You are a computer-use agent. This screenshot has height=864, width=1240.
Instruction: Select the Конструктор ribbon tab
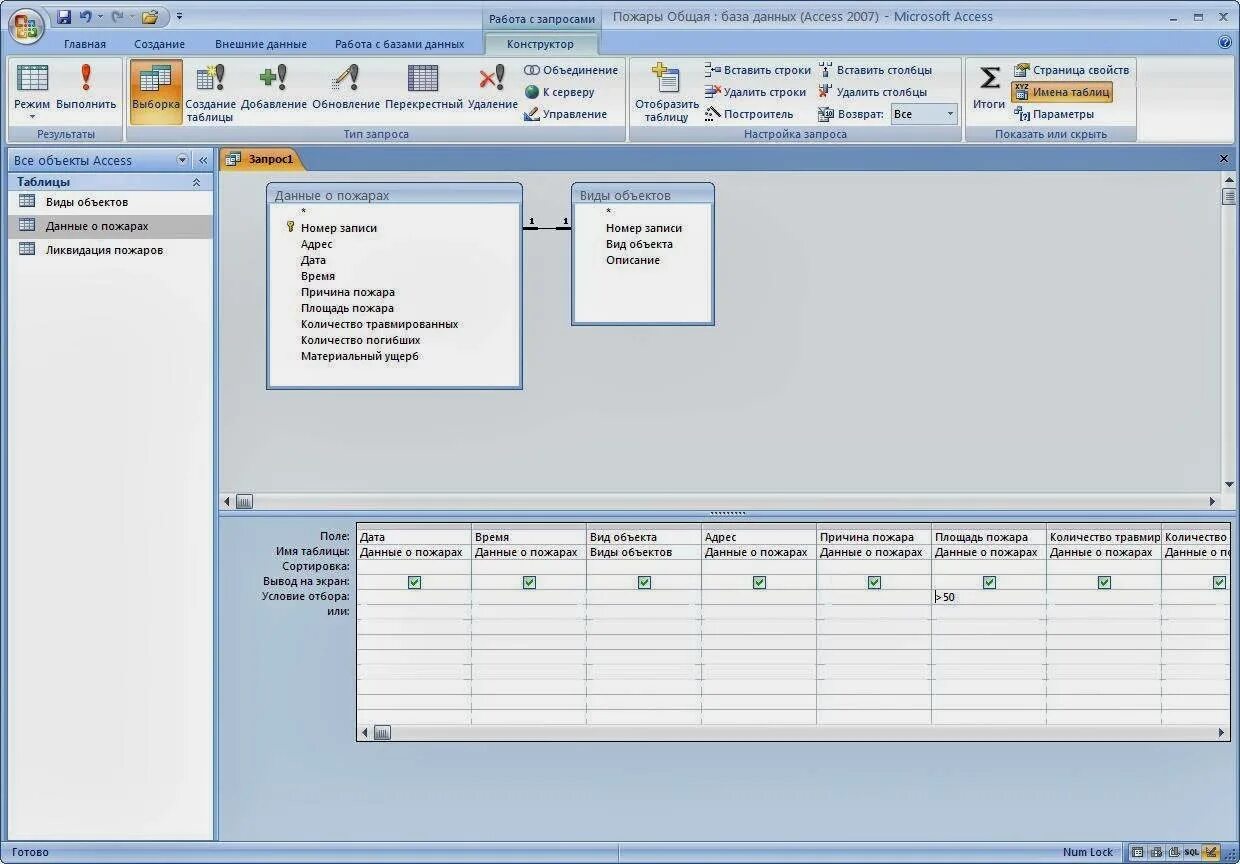tap(540, 44)
